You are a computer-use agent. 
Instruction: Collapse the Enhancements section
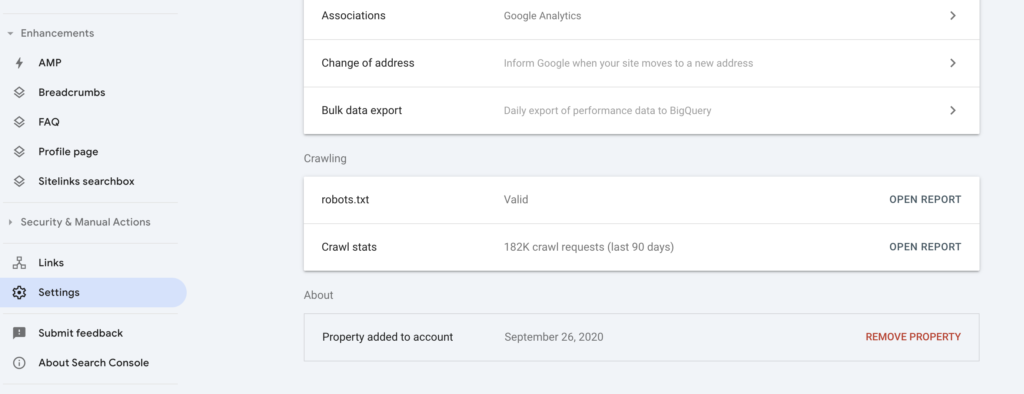pos(10,33)
